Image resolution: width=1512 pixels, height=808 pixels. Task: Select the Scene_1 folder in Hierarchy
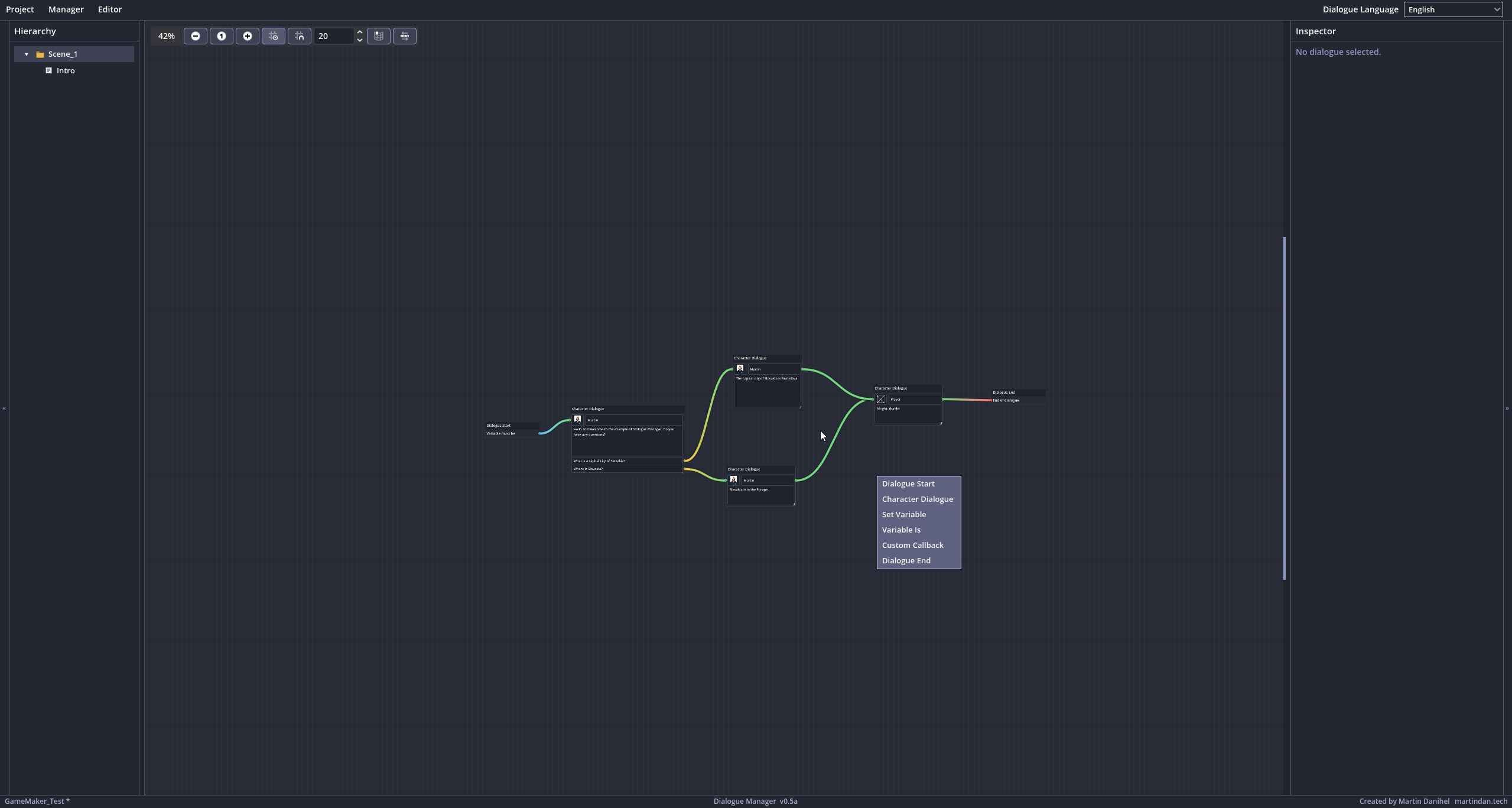point(74,54)
